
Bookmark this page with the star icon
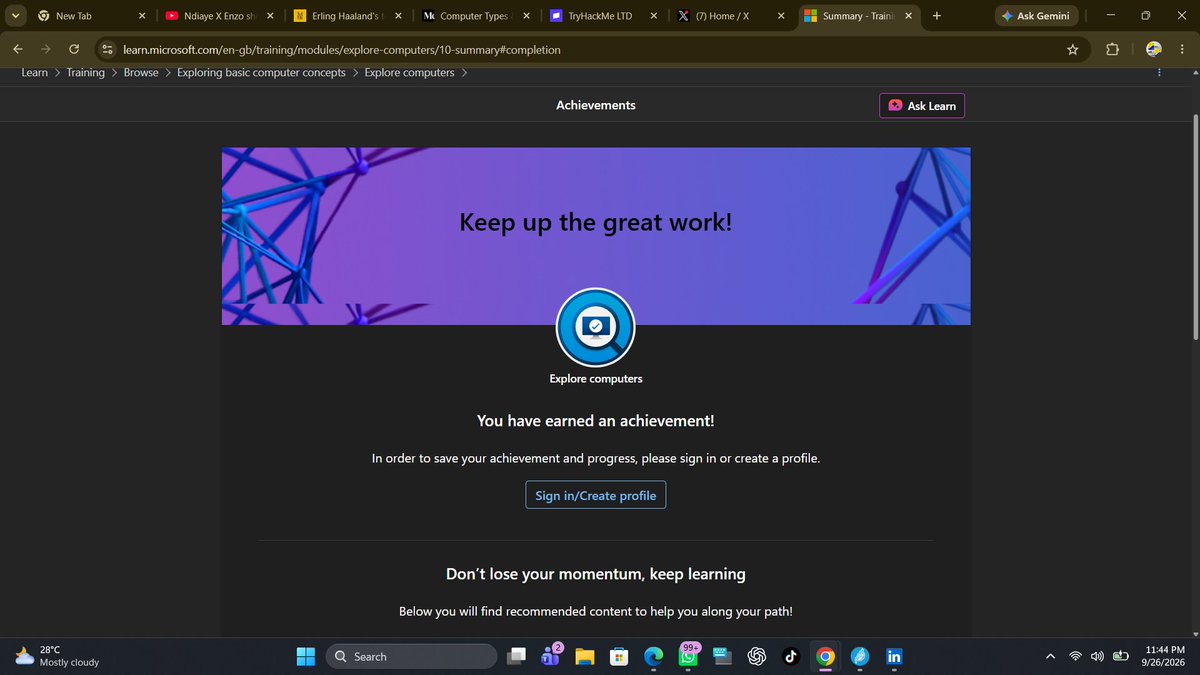[1073, 49]
